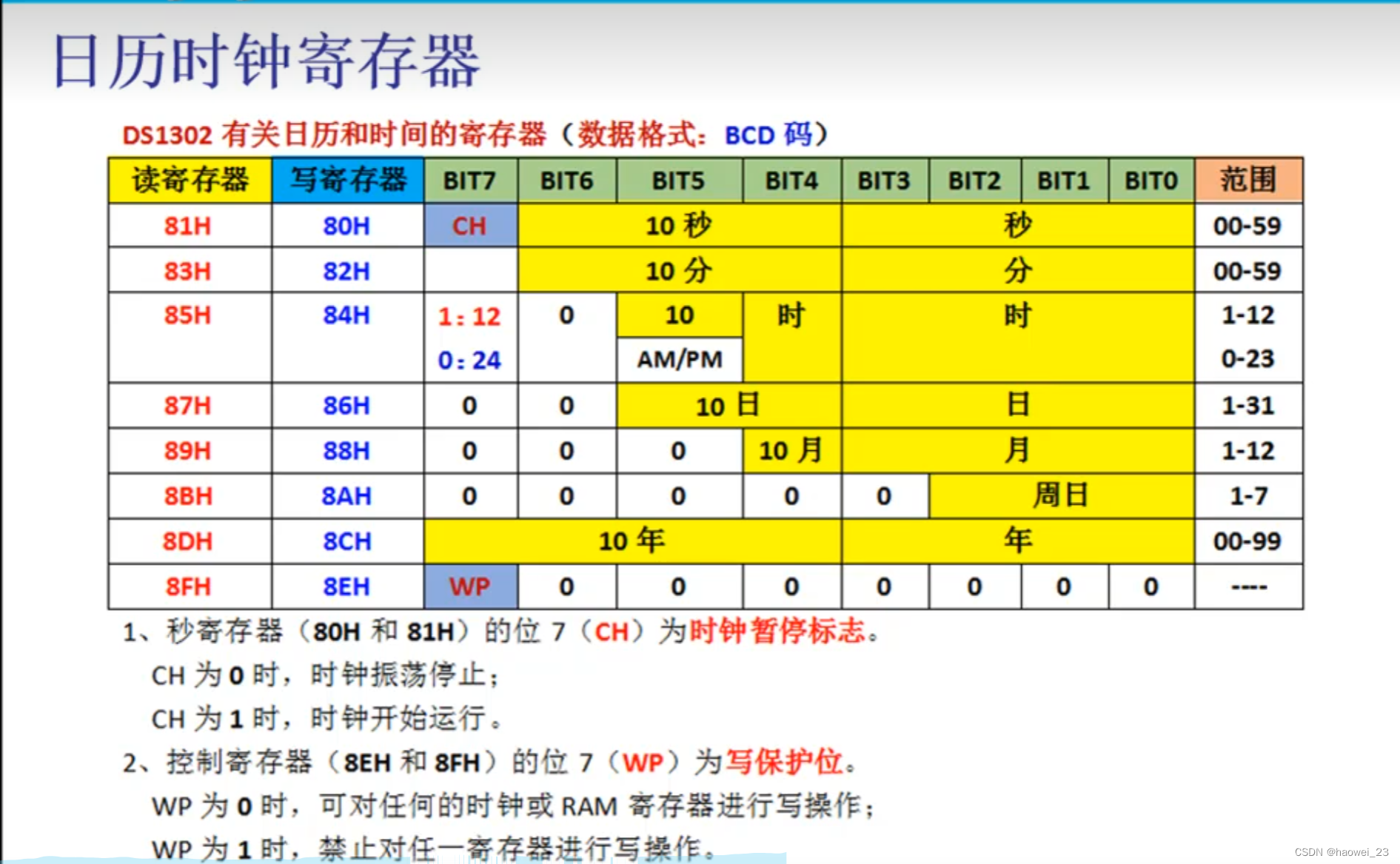Click the 00-59 range in the 81H row
Viewport: 1400px width, 864px height.
pos(1248,226)
